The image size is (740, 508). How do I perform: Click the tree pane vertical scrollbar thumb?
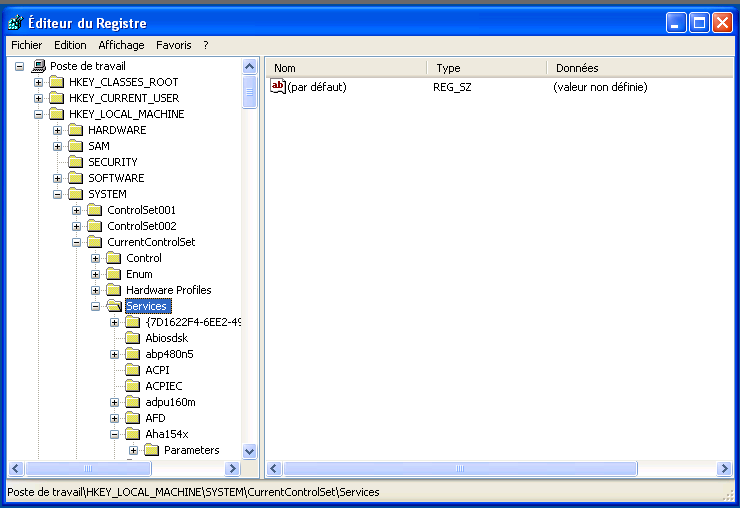point(250,93)
